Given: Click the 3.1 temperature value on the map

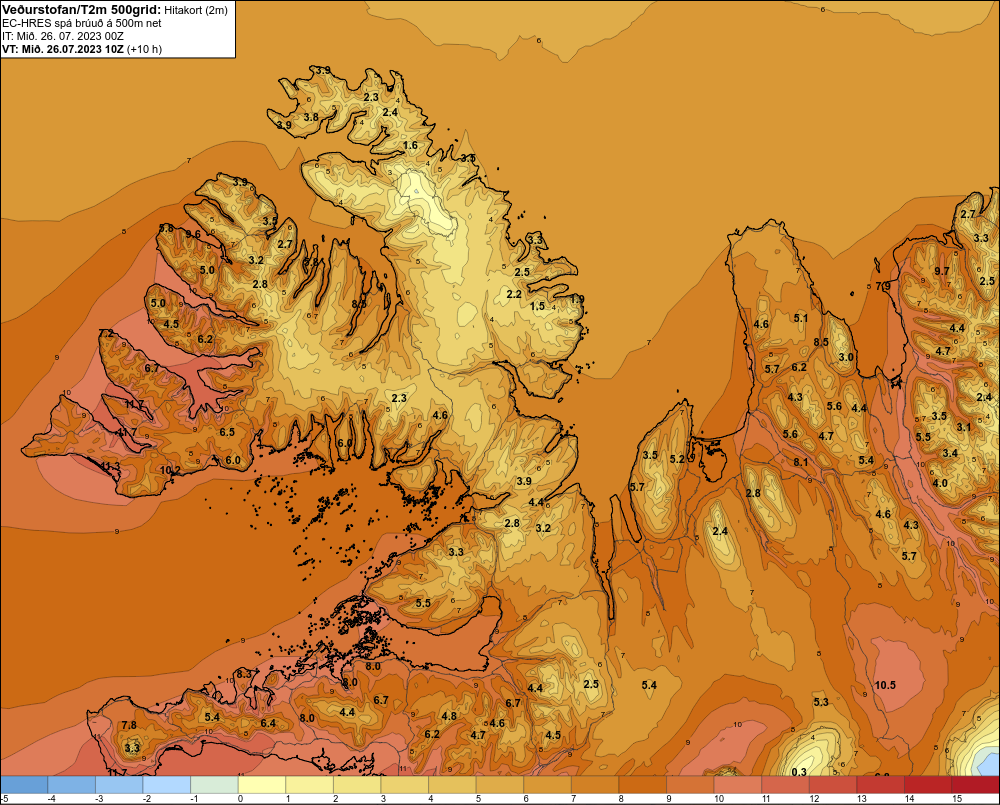Looking at the screenshot, I should [964, 427].
